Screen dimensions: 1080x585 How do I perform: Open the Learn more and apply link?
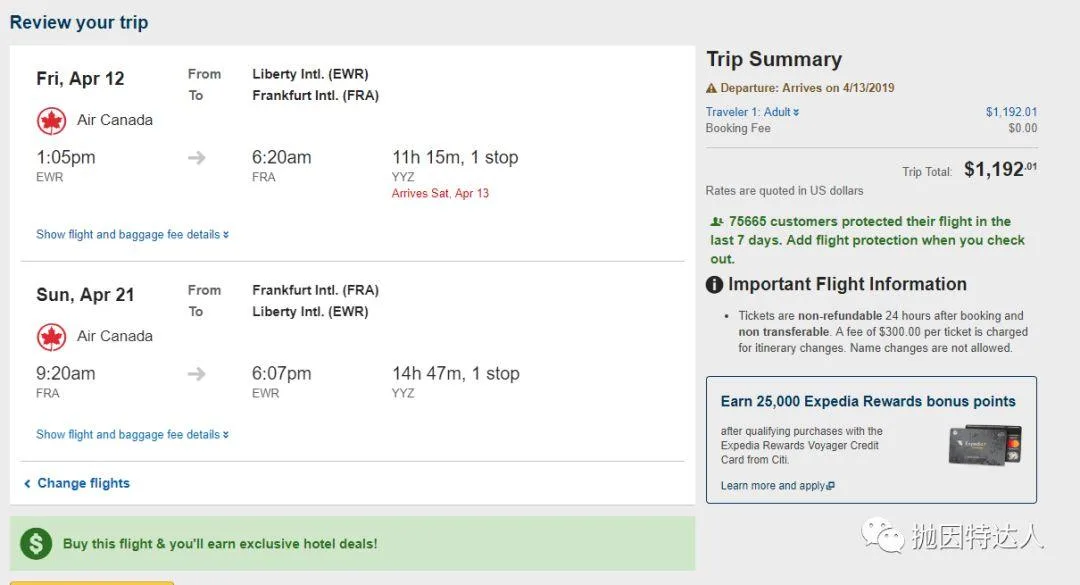(777, 486)
